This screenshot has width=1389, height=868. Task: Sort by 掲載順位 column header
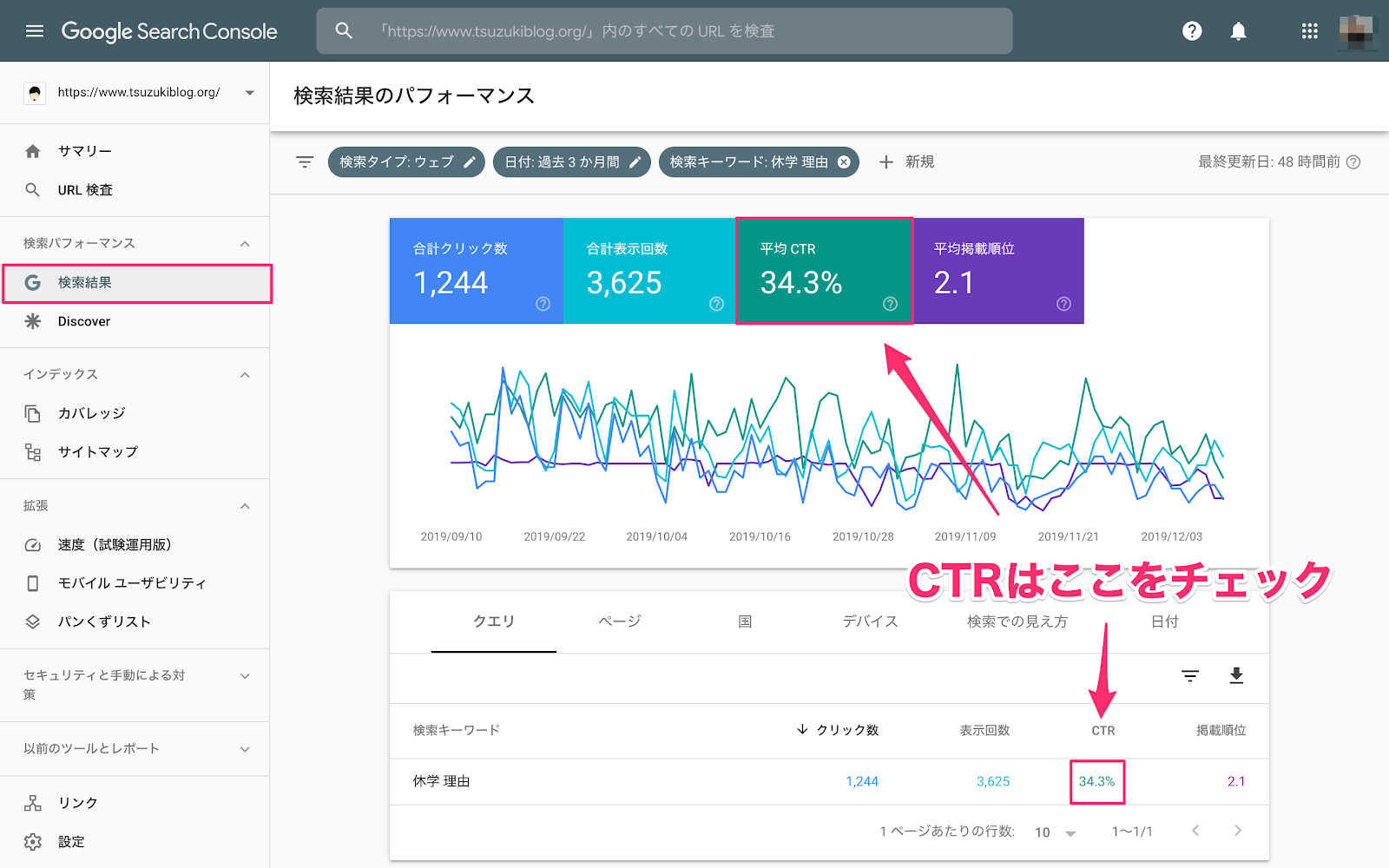(x=1221, y=730)
